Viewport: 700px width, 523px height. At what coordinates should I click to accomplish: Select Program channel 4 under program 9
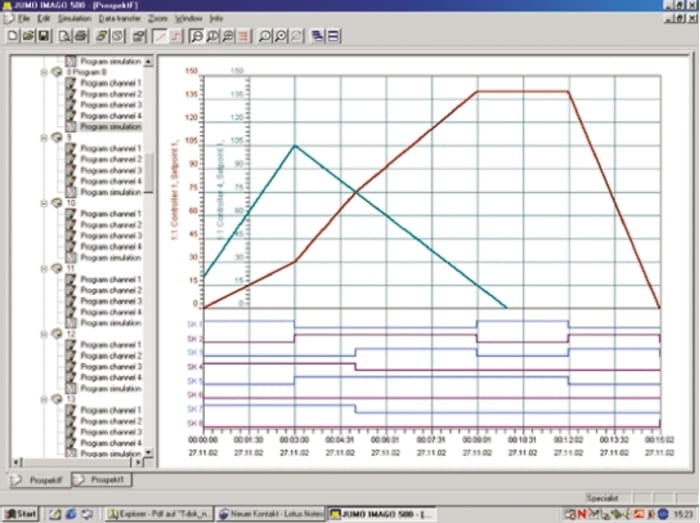pos(111,181)
